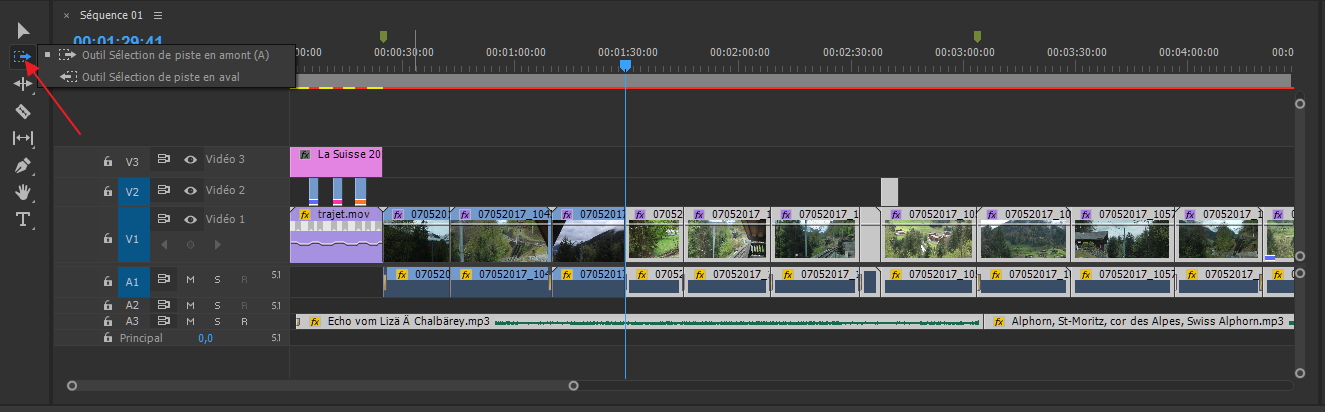
Task: Grab the horizontal zoom scrollbar's right handle
Action: pyautogui.click(x=573, y=385)
